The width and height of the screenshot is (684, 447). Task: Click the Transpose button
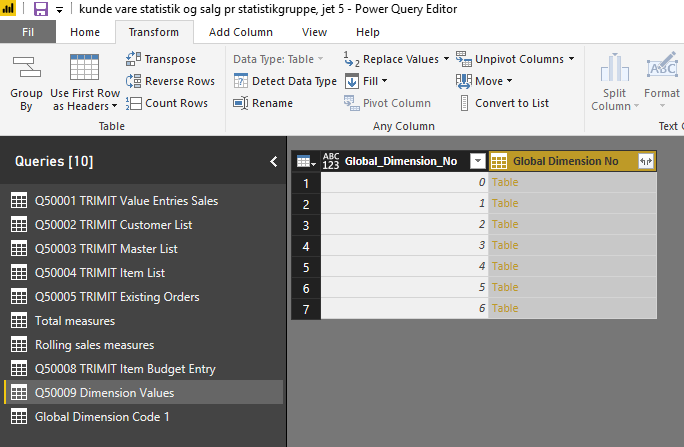(x=161, y=59)
